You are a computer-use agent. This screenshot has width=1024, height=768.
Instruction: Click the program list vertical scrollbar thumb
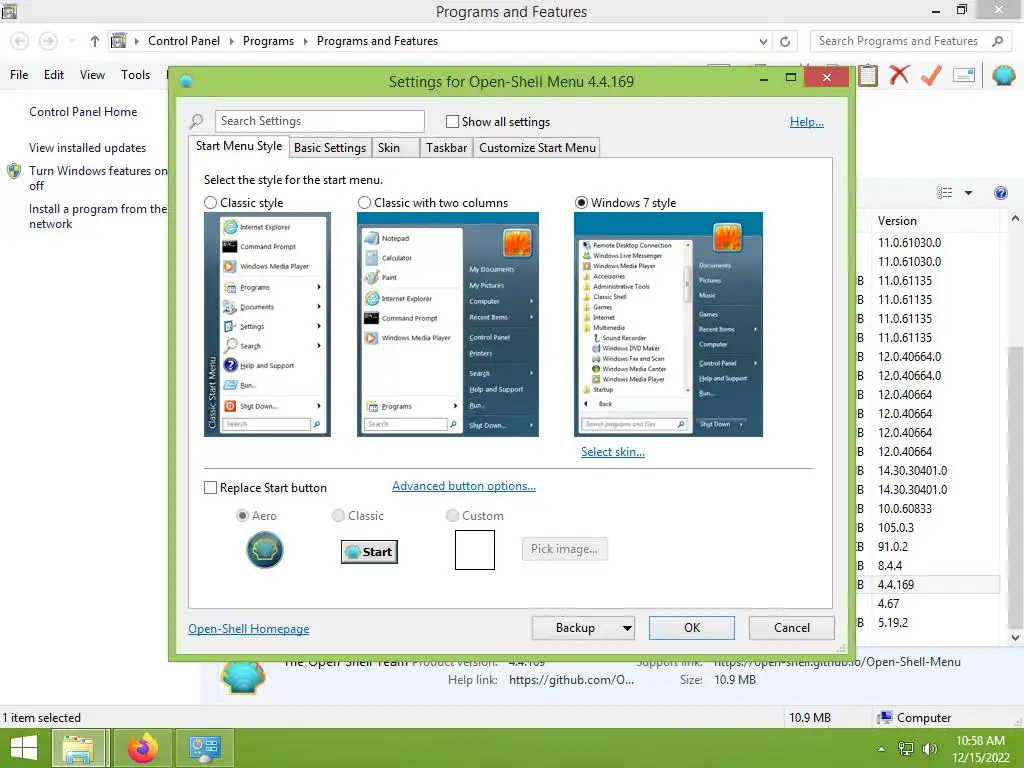1016,487
